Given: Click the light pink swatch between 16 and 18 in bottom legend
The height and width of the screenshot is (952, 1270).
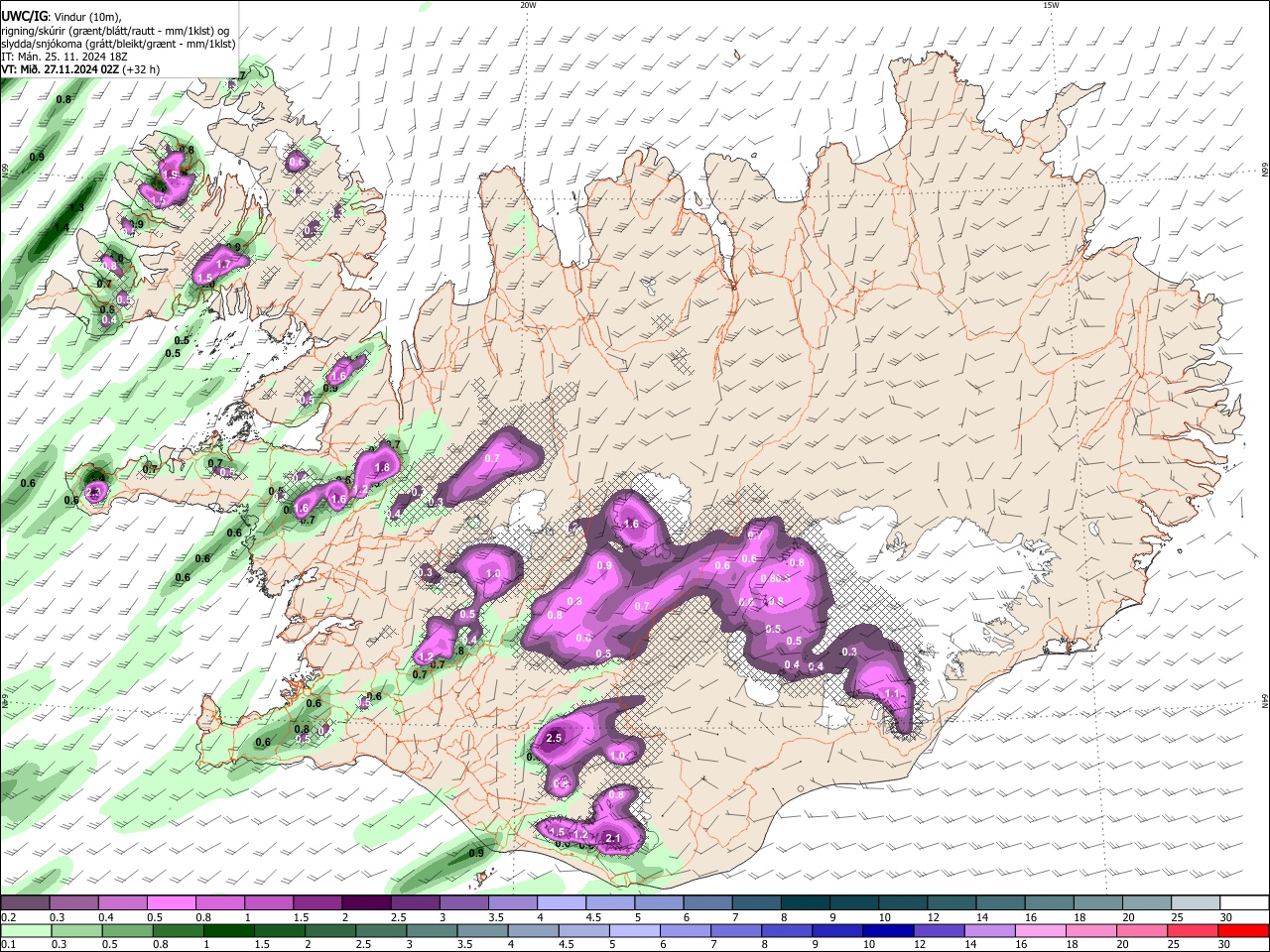Looking at the screenshot, I should coord(1039,930).
